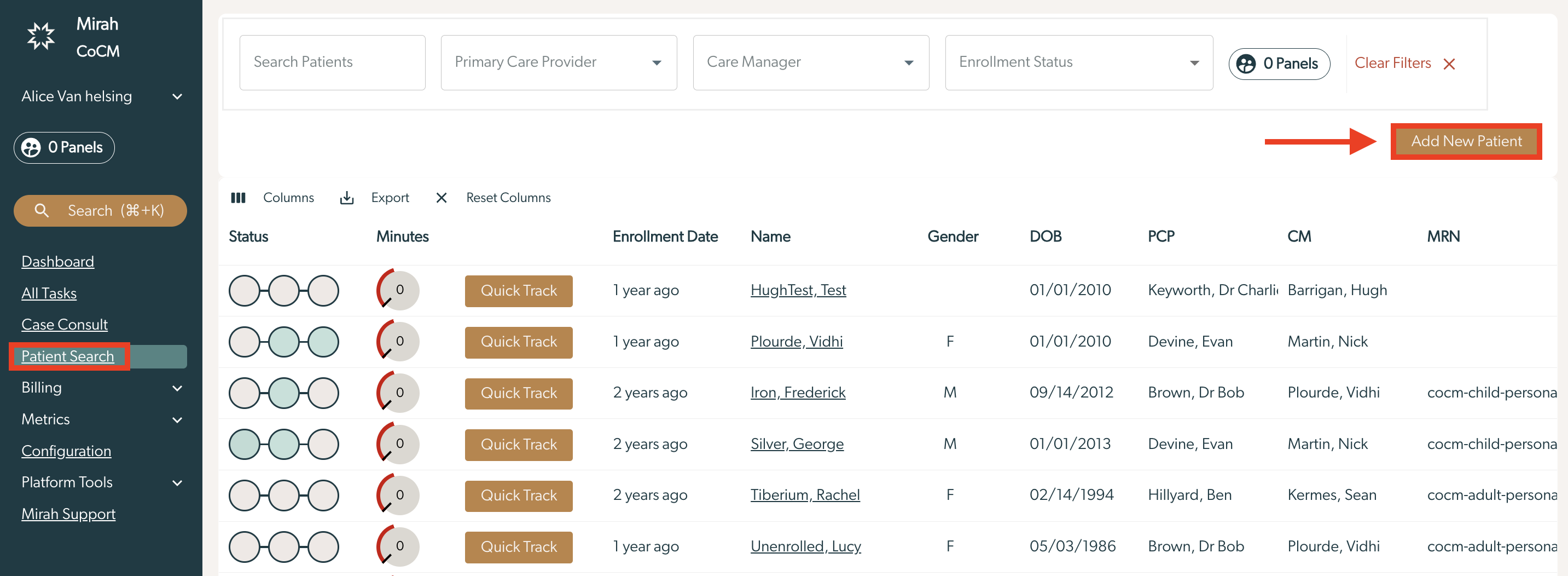1568x576 pixels.
Task: Open Configuration page
Action: (x=66, y=451)
